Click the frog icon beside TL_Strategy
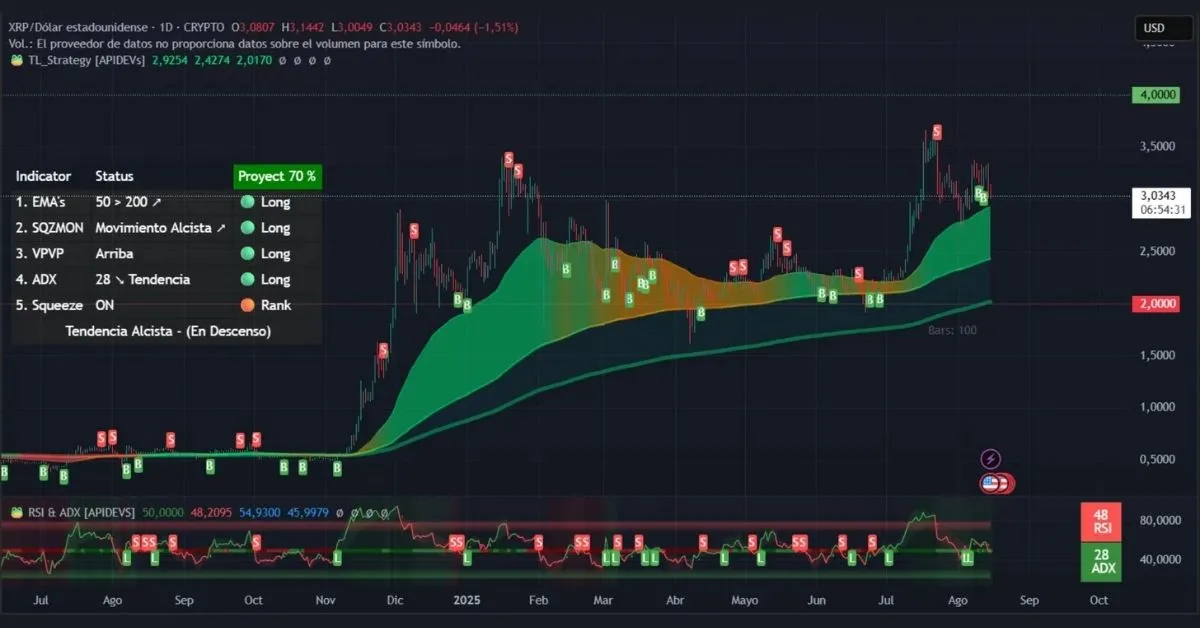Screen dimensions: 1200x628 click(16, 60)
